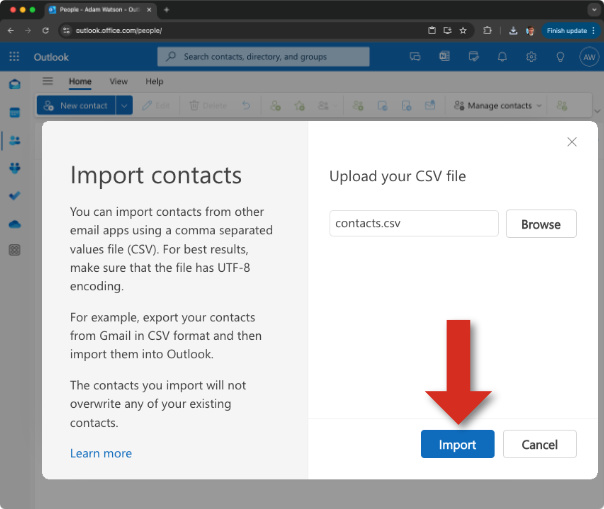Click the contacts.csv file field
The height and width of the screenshot is (509, 604).
point(413,223)
